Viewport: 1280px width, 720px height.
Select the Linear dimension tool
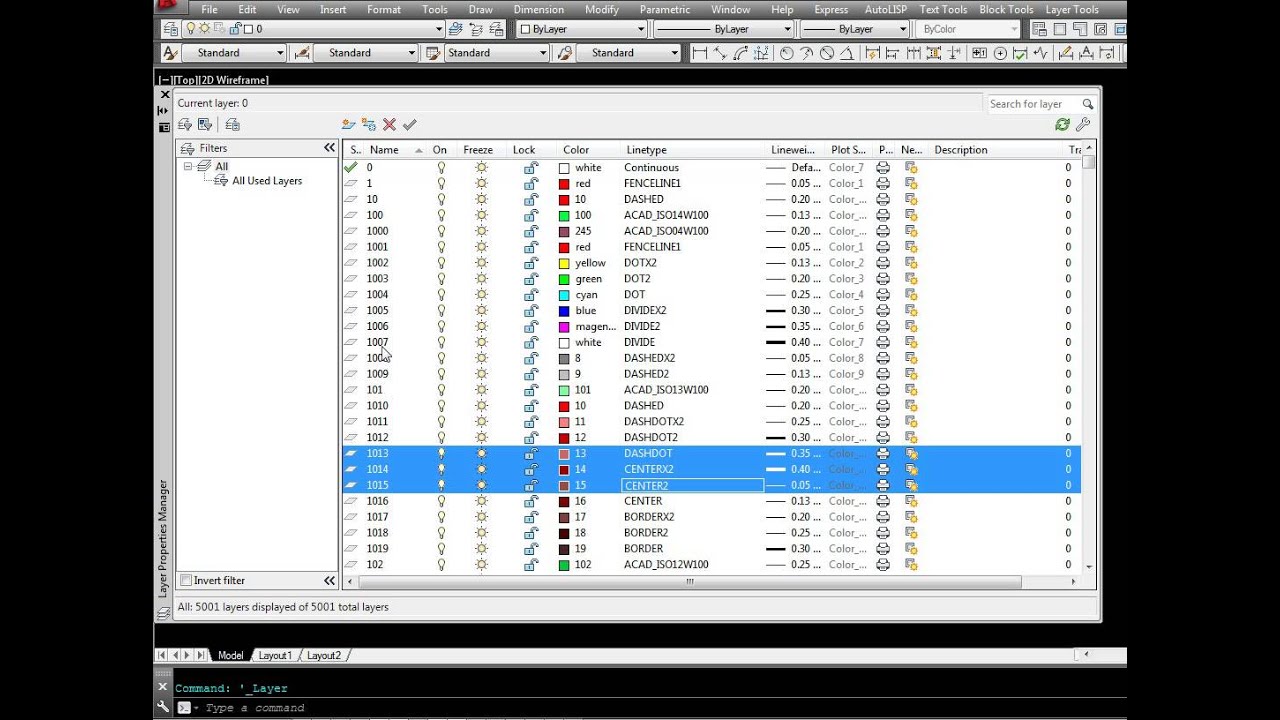(x=700, y=53)
